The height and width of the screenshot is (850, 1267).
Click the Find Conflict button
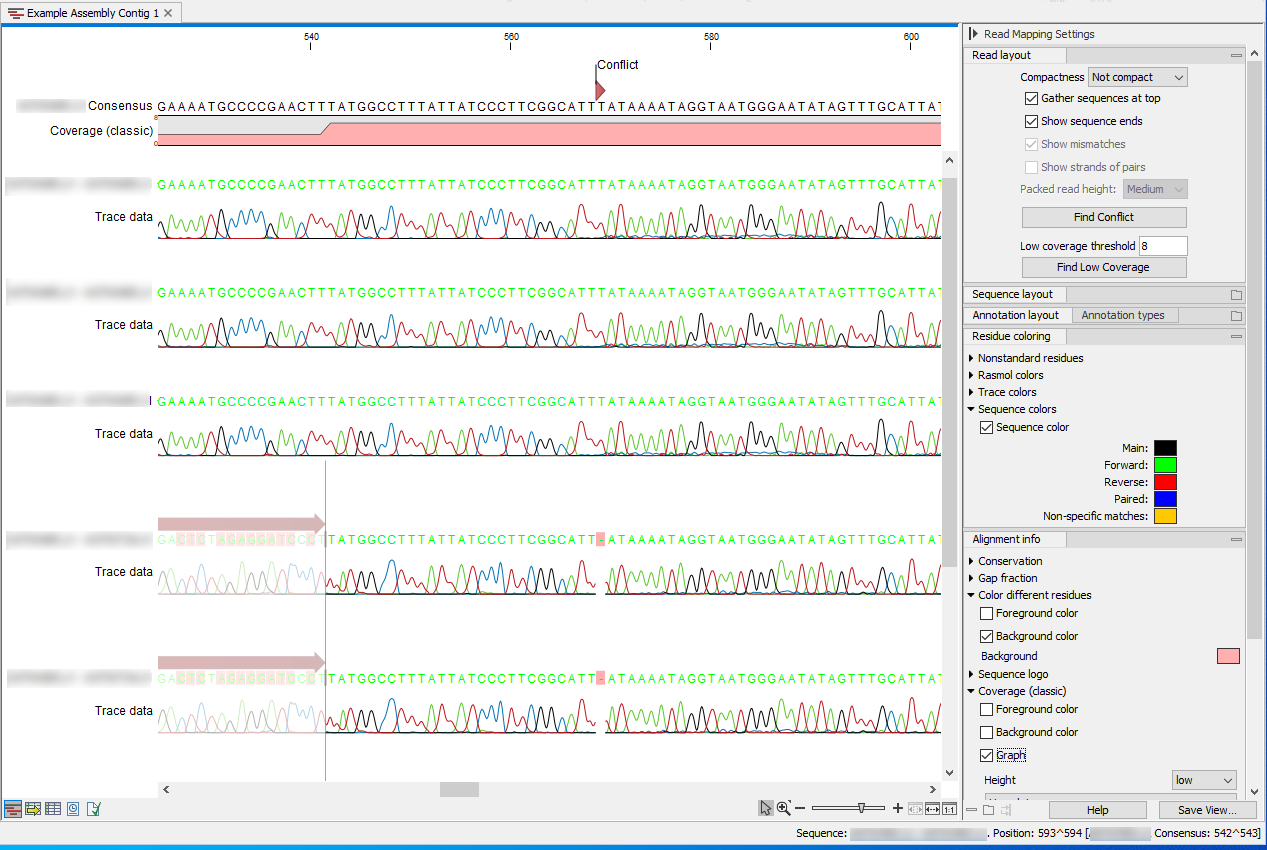click(x=1103, y=217)
